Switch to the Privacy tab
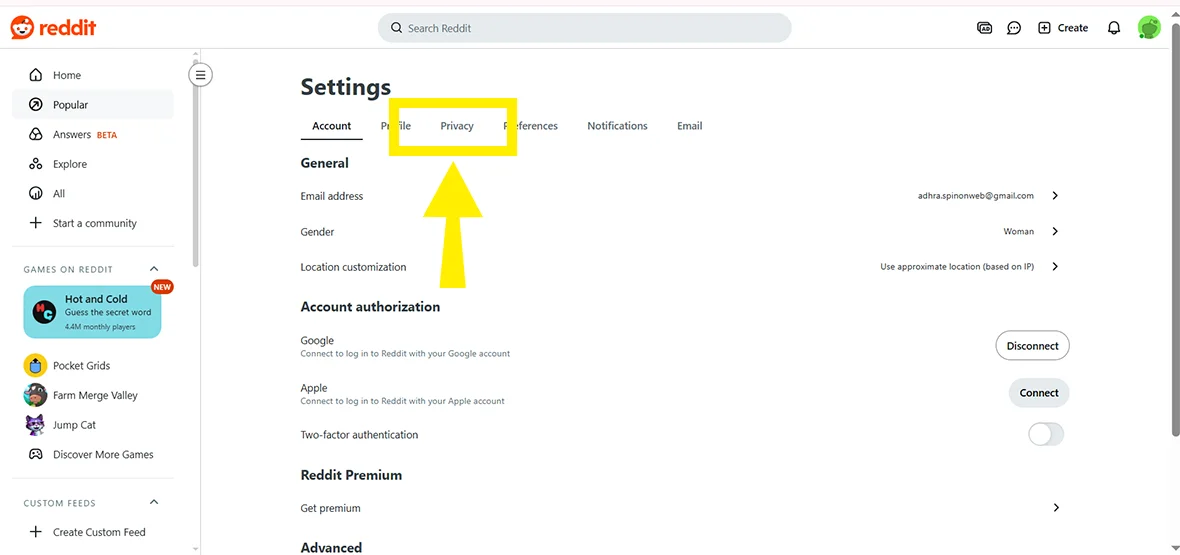The height and width of the screenshot is (555, 1180). (x=457, y=126)
